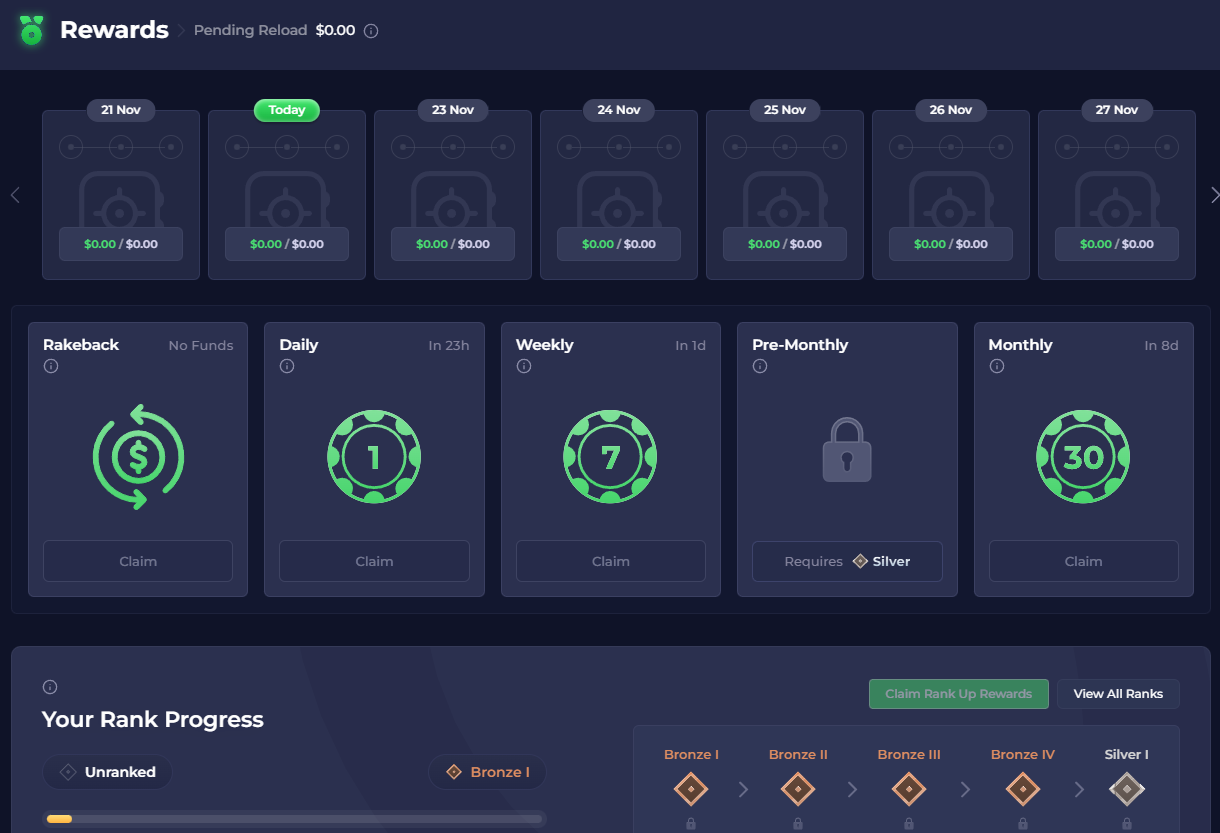Click the locked Silver I rank icon
The height and width of the screenshot is (833, 1220).
click(1127, 789)
